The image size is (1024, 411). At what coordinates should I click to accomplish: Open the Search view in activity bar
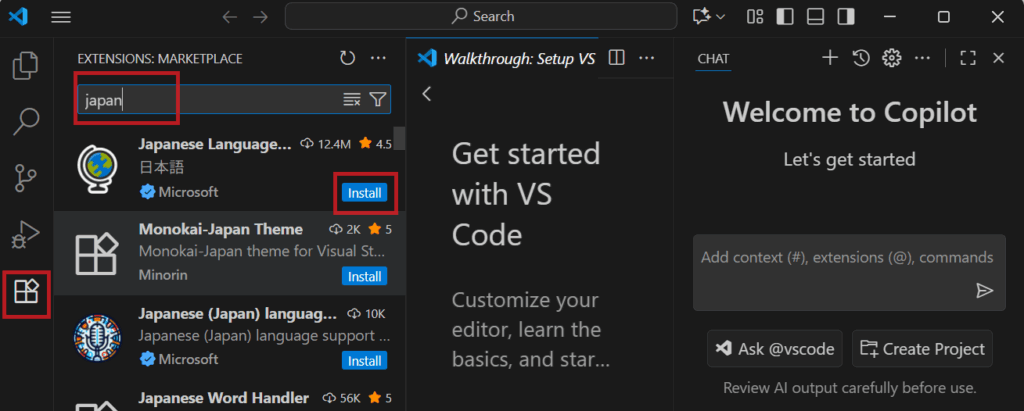pyautogui.click(x=26, y=123)
